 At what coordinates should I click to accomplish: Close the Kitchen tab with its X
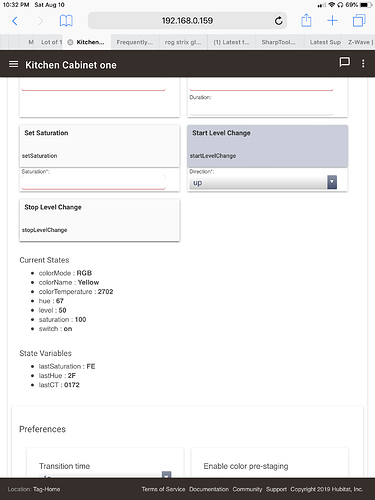coord(70,42)
